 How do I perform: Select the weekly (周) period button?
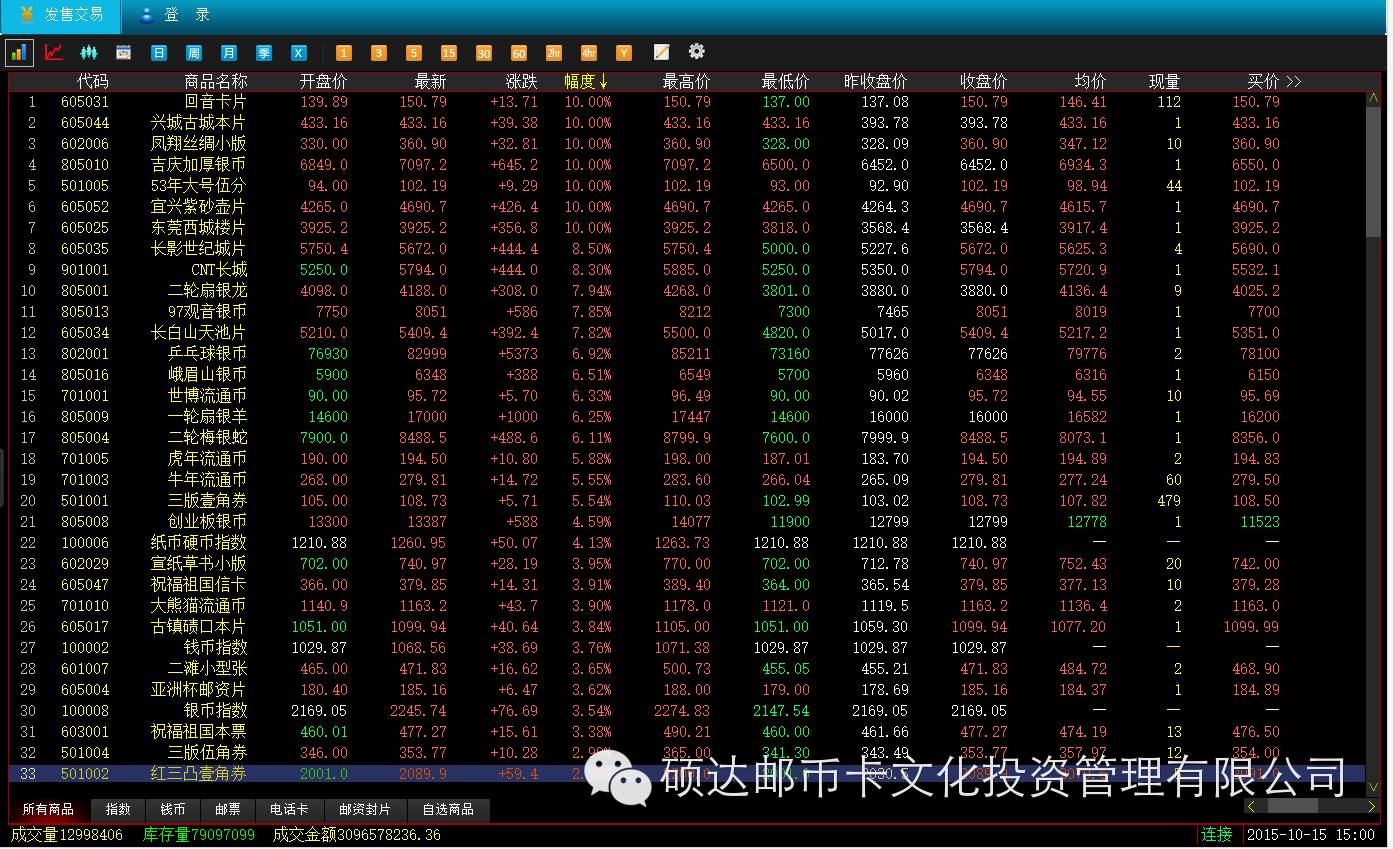tap(194, 53)
